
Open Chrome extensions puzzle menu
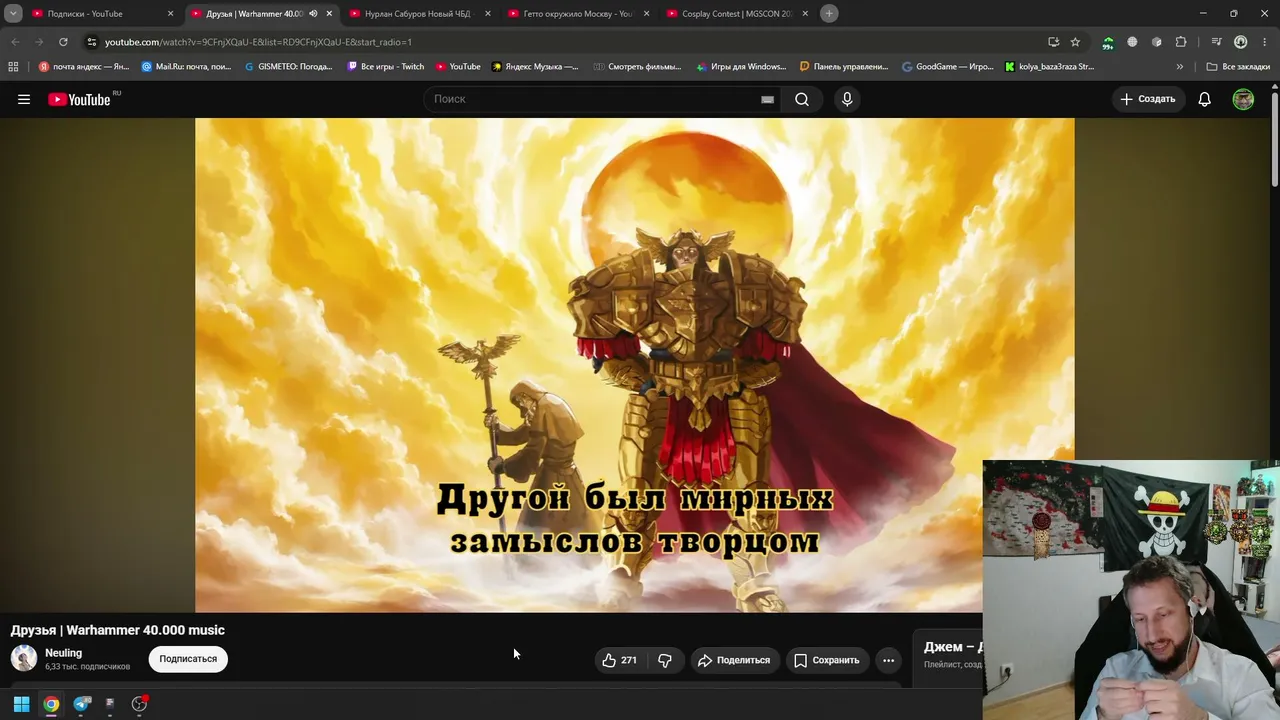click(1181, 42)
